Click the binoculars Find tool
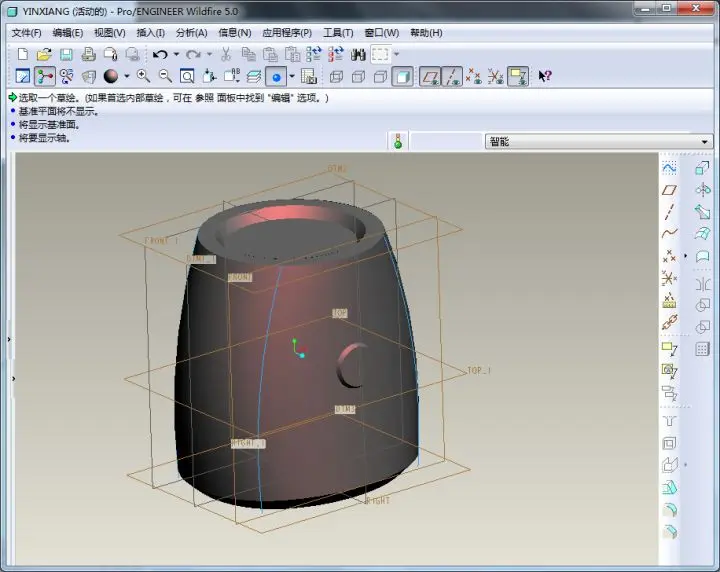 [358, 55]
